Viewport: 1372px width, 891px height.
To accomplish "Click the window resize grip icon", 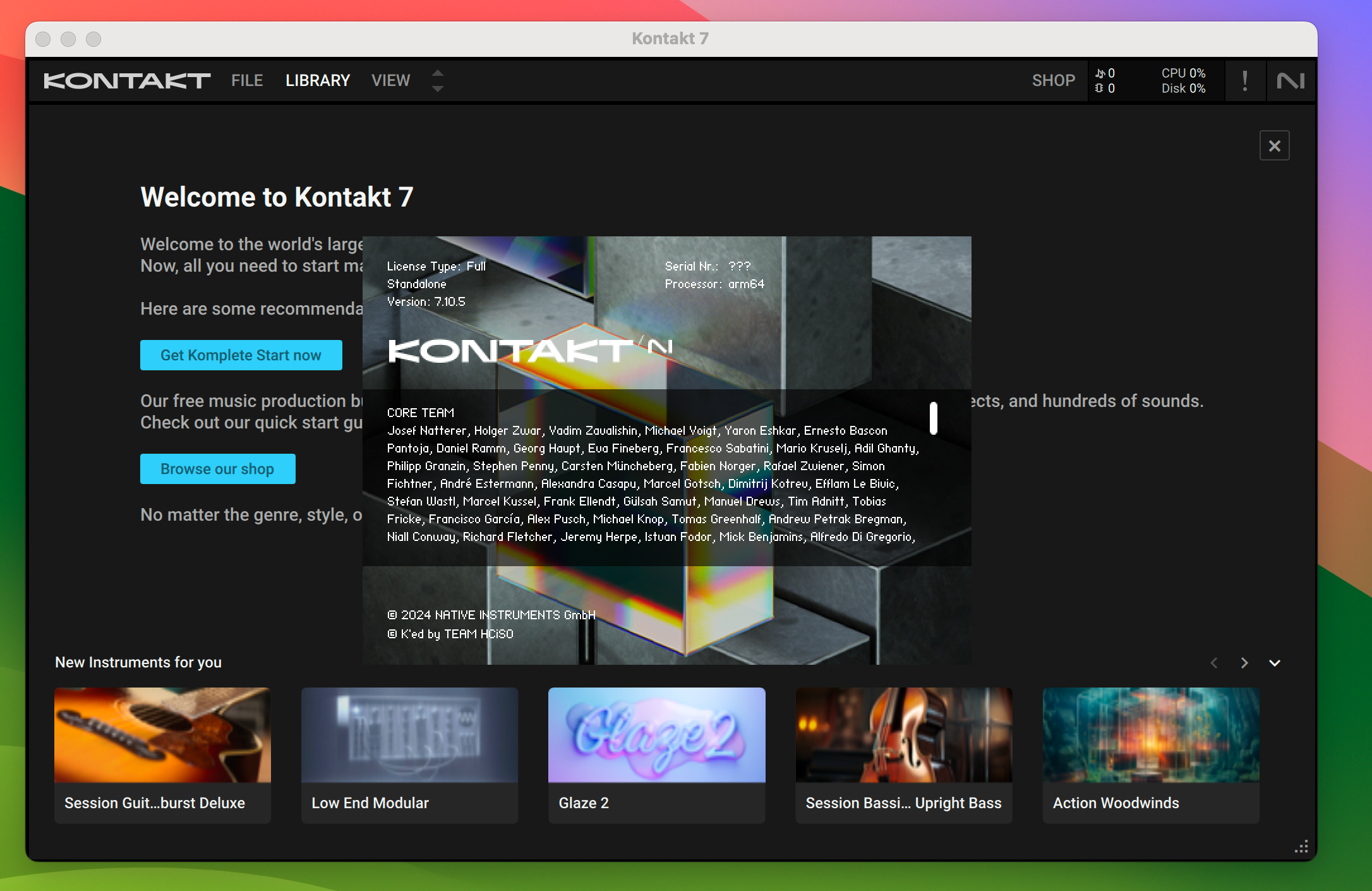I will pos(1301,847).
